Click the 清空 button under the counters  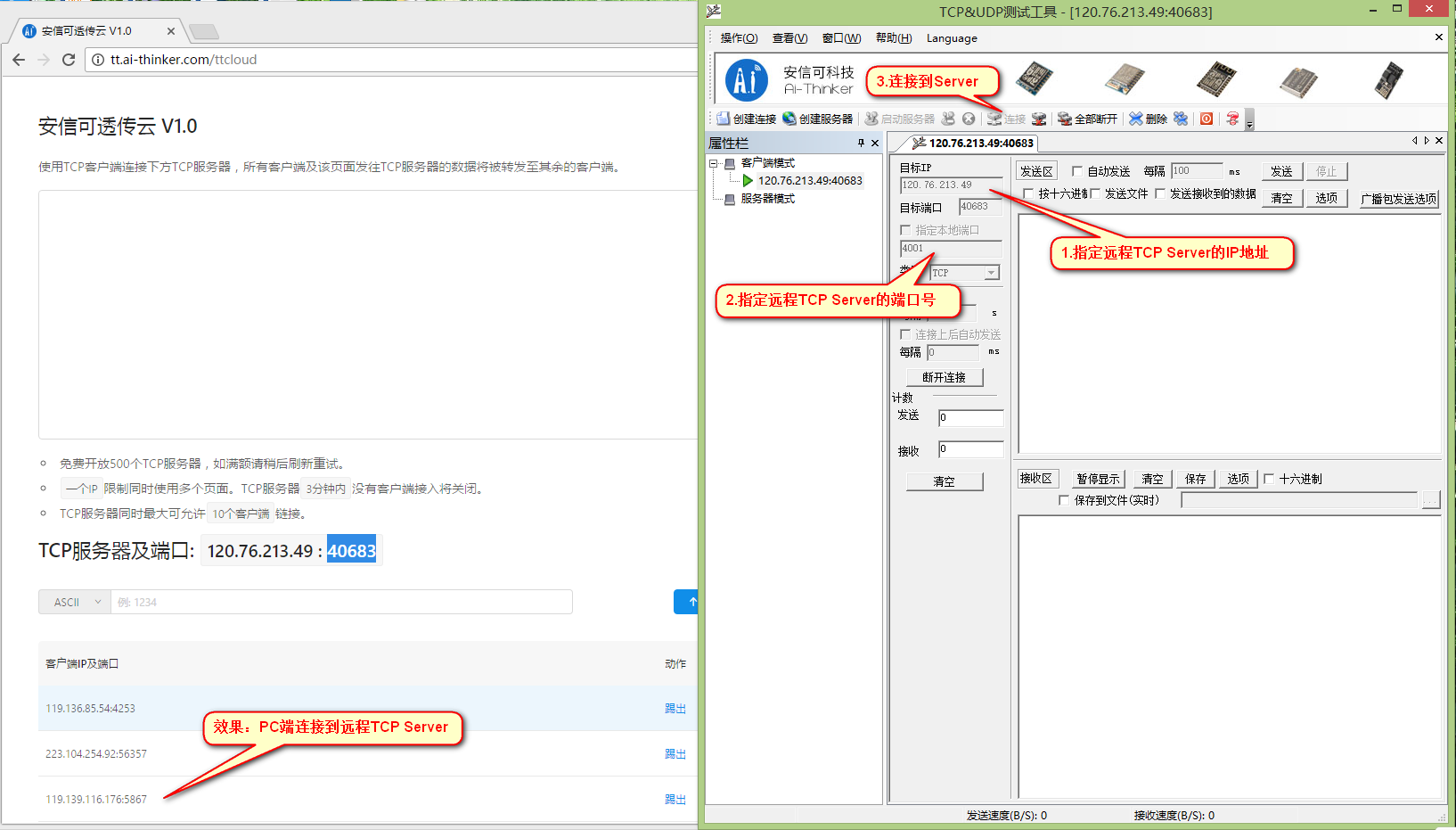pos(945,481)
